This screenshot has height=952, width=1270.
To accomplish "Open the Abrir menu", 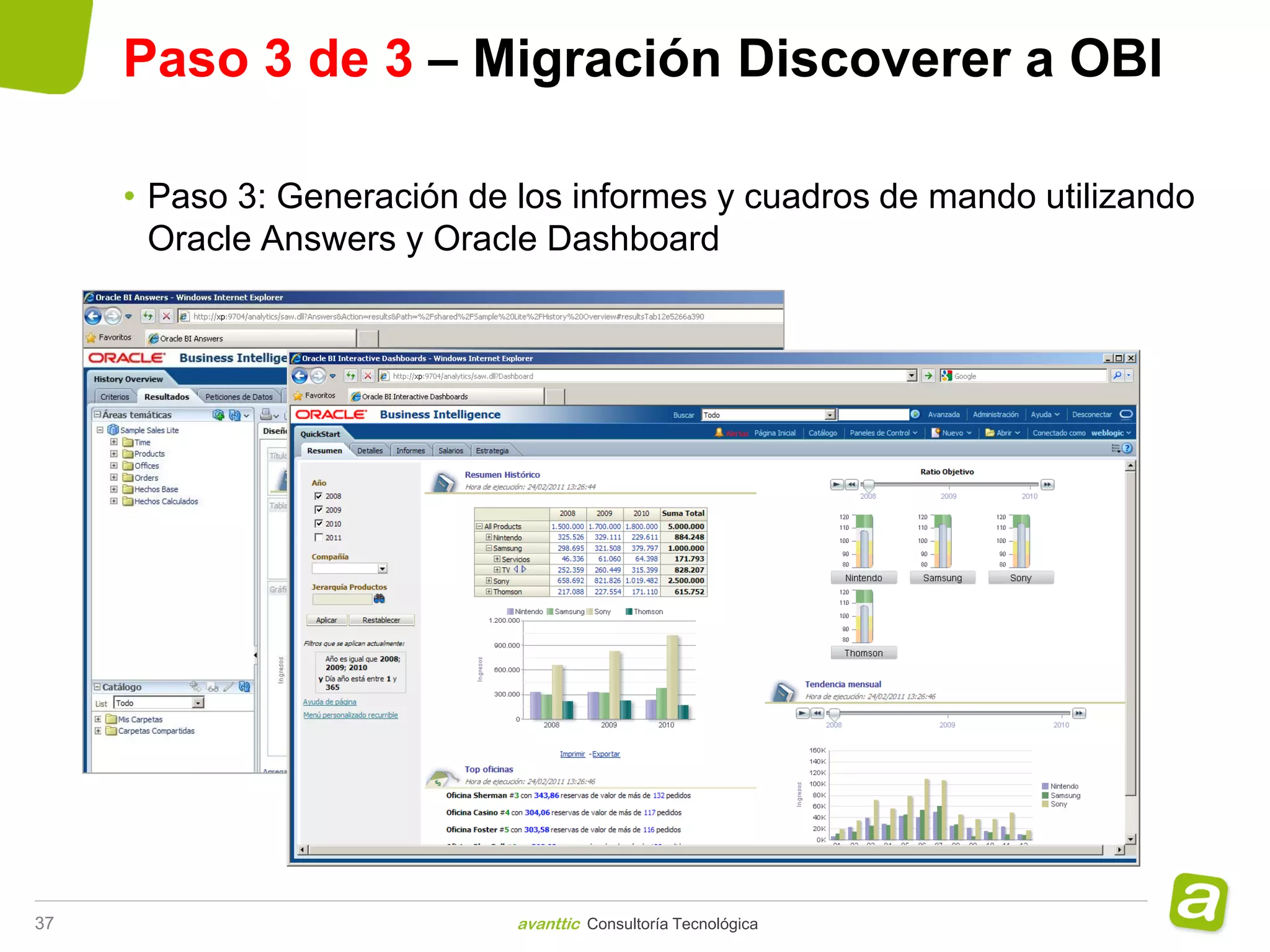I will tap(1003, 433).
